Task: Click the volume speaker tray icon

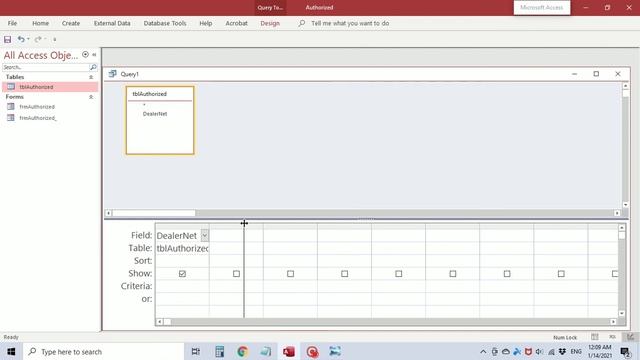Action: click(x=539, y=351)
